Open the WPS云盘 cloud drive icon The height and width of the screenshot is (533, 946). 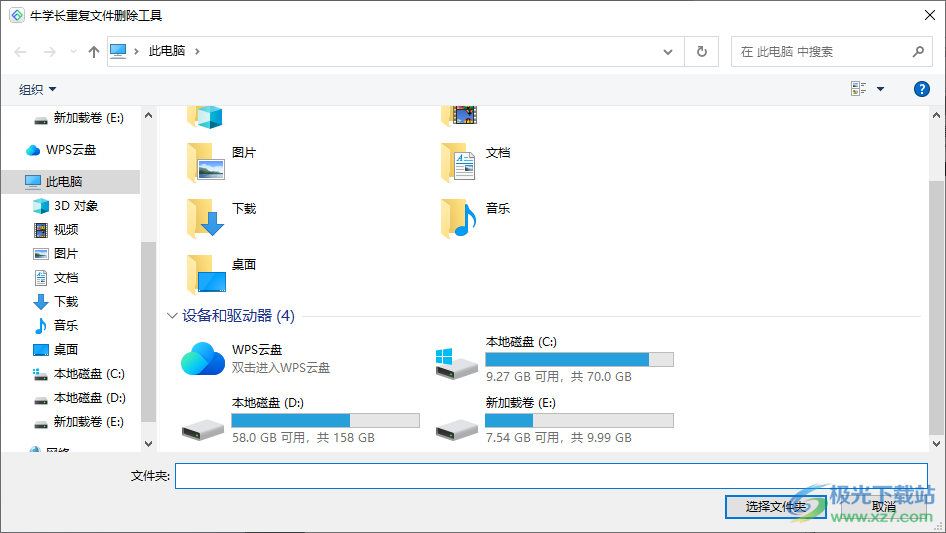[x=203, y=358]
